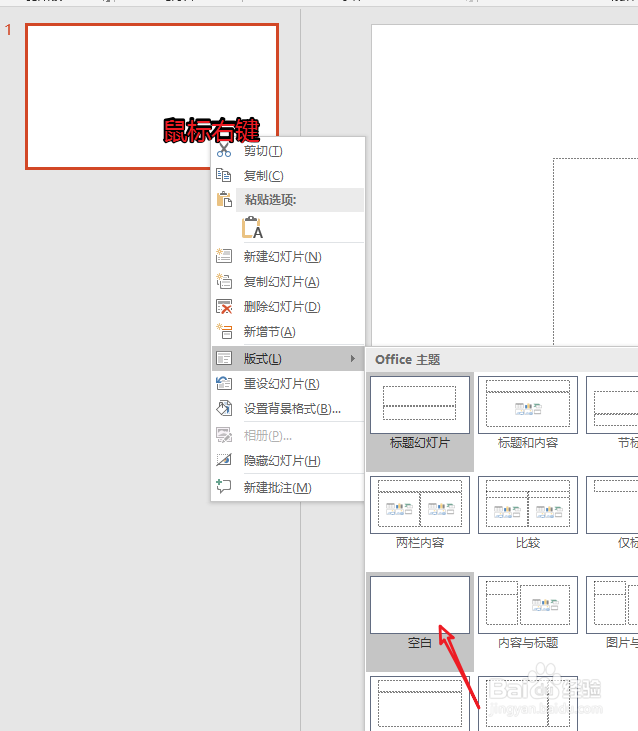Click the 比较 layout label

[x=528, y=543]
